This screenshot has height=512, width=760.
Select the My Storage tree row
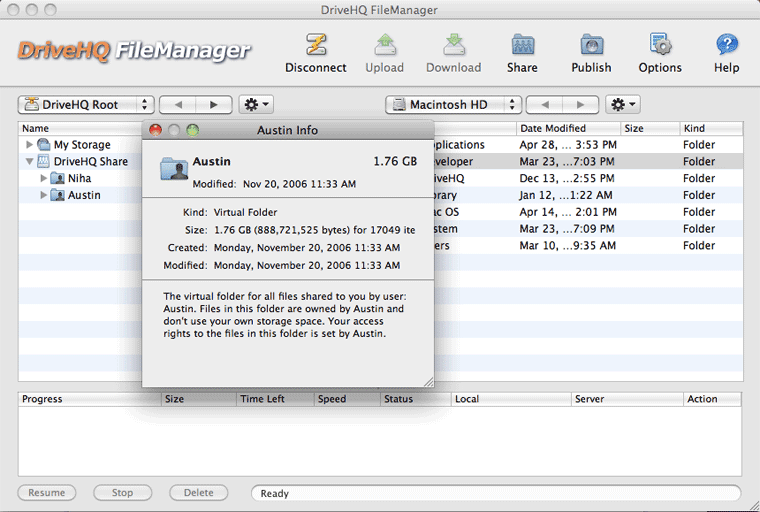[80, 144]
